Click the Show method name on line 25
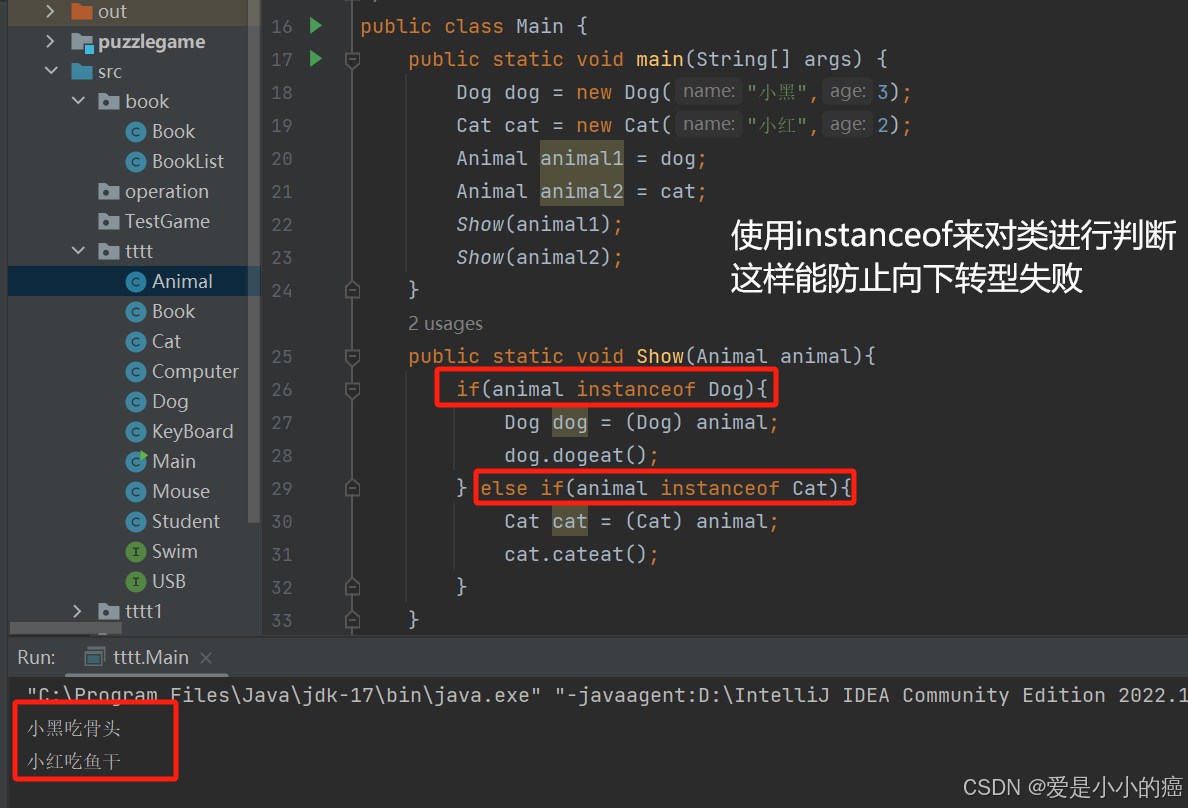The height and width of the screenshot is (808, 1188). (x=660, y=356)
